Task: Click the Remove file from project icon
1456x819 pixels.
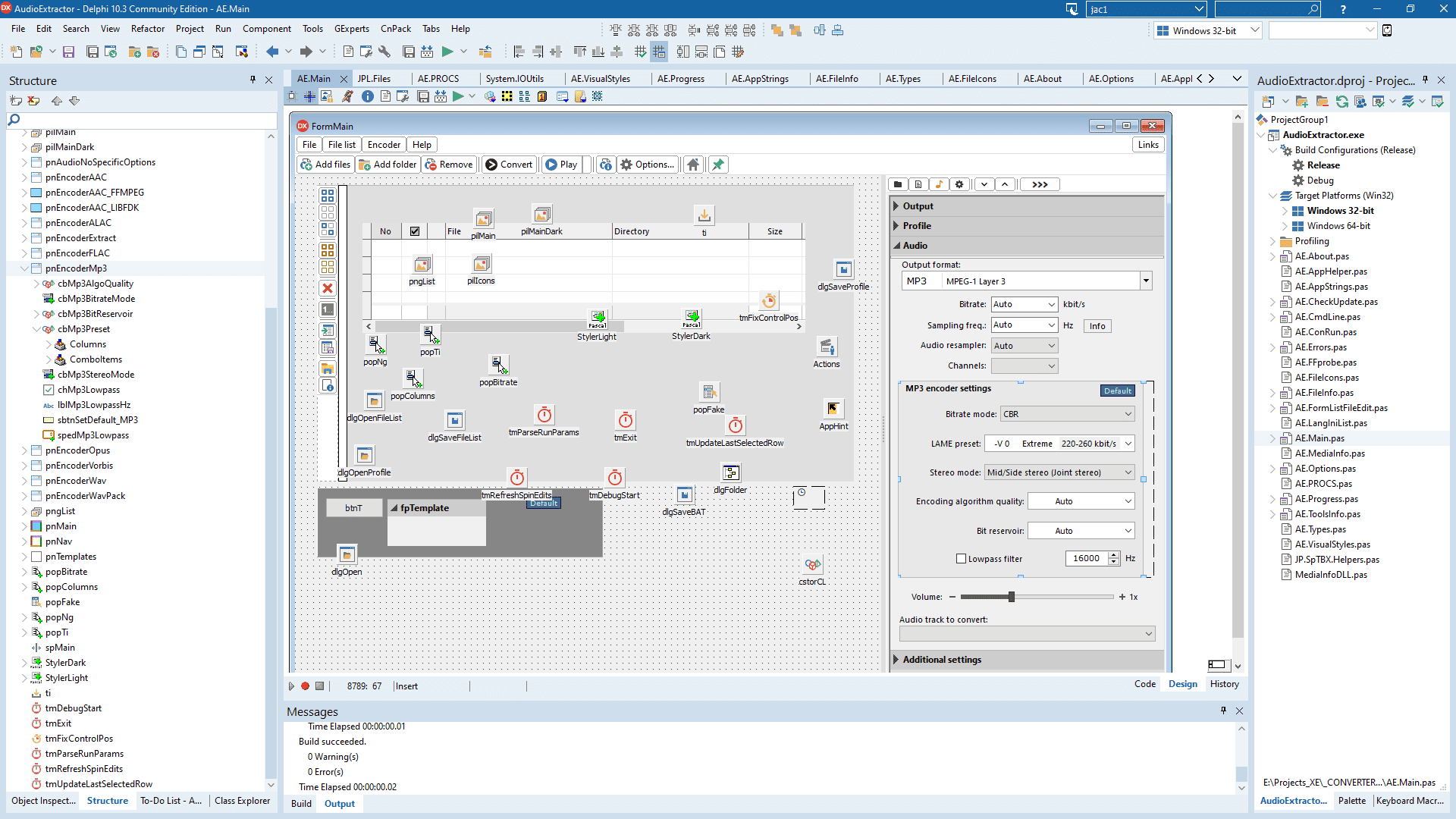Action: point(153,52)
